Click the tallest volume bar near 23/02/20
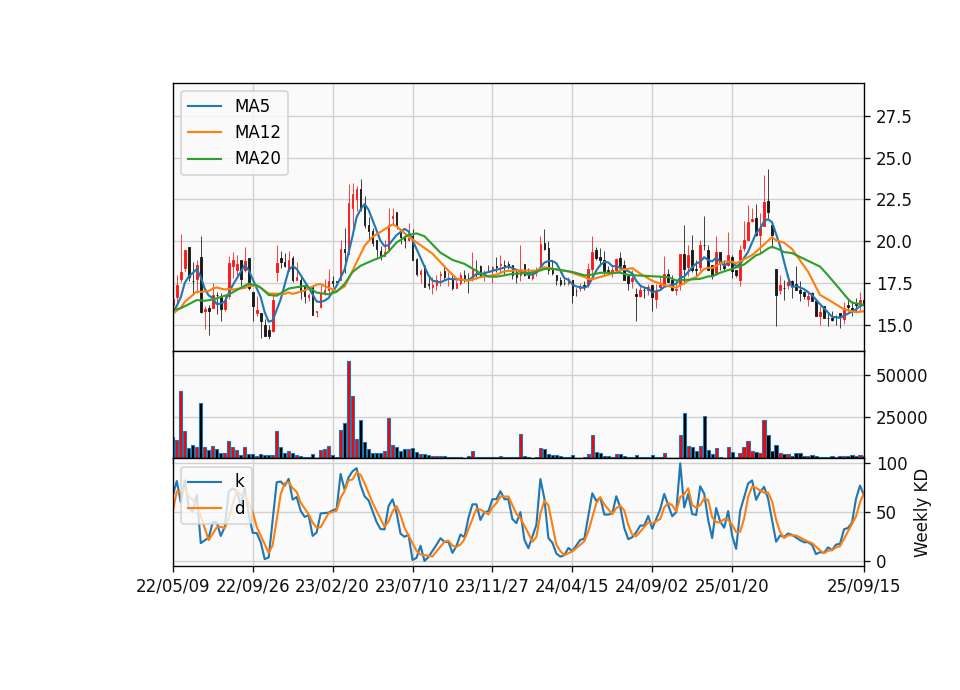This screenshot has width=960, height=690. click(349, 410)
